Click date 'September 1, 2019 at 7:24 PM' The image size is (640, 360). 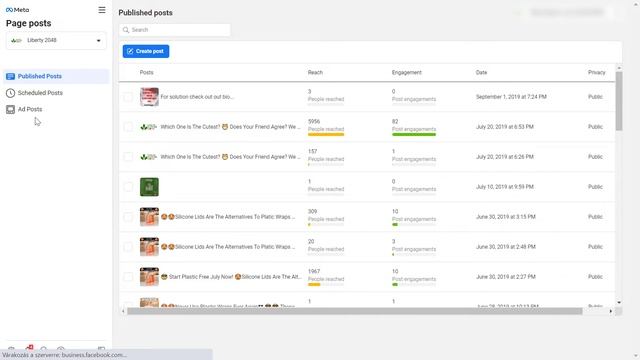511,97
